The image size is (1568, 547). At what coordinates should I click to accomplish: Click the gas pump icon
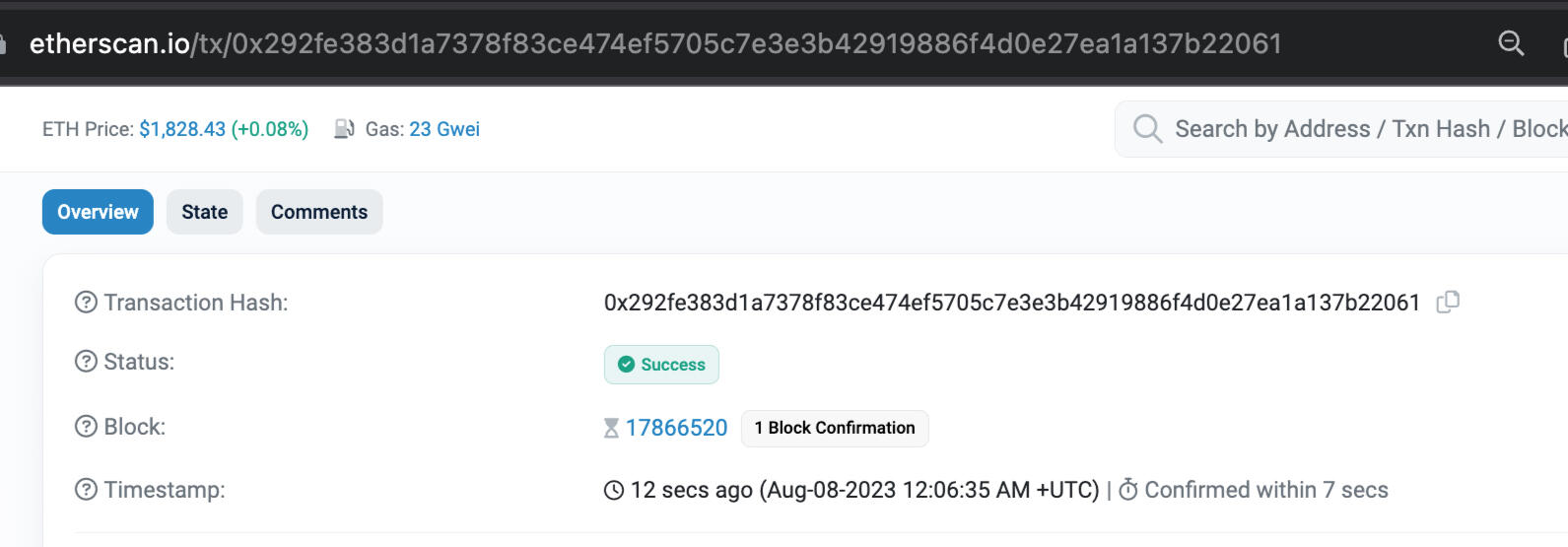click(344, 129)
